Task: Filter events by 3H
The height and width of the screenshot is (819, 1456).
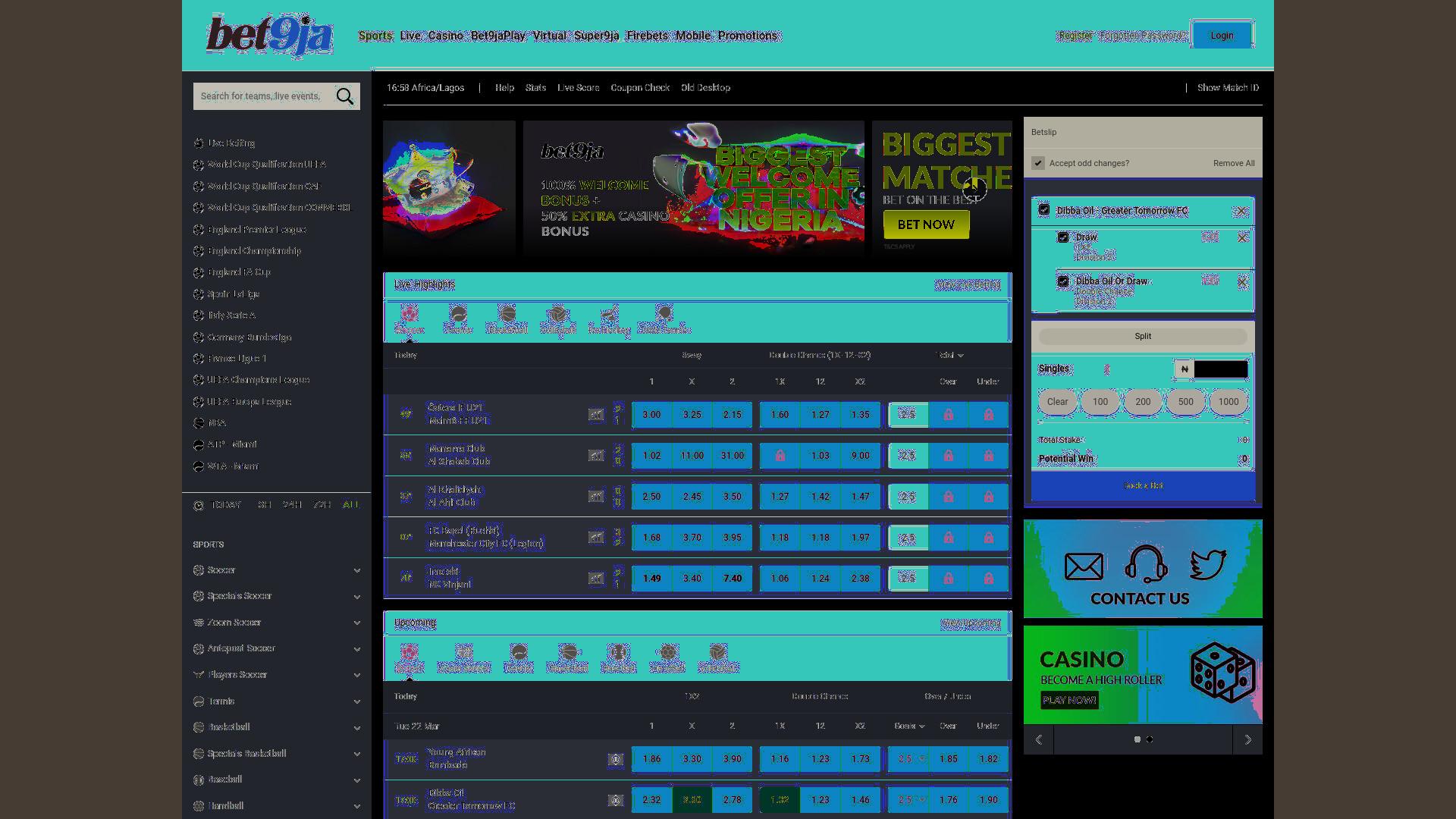Action: (x=265, y=505)
